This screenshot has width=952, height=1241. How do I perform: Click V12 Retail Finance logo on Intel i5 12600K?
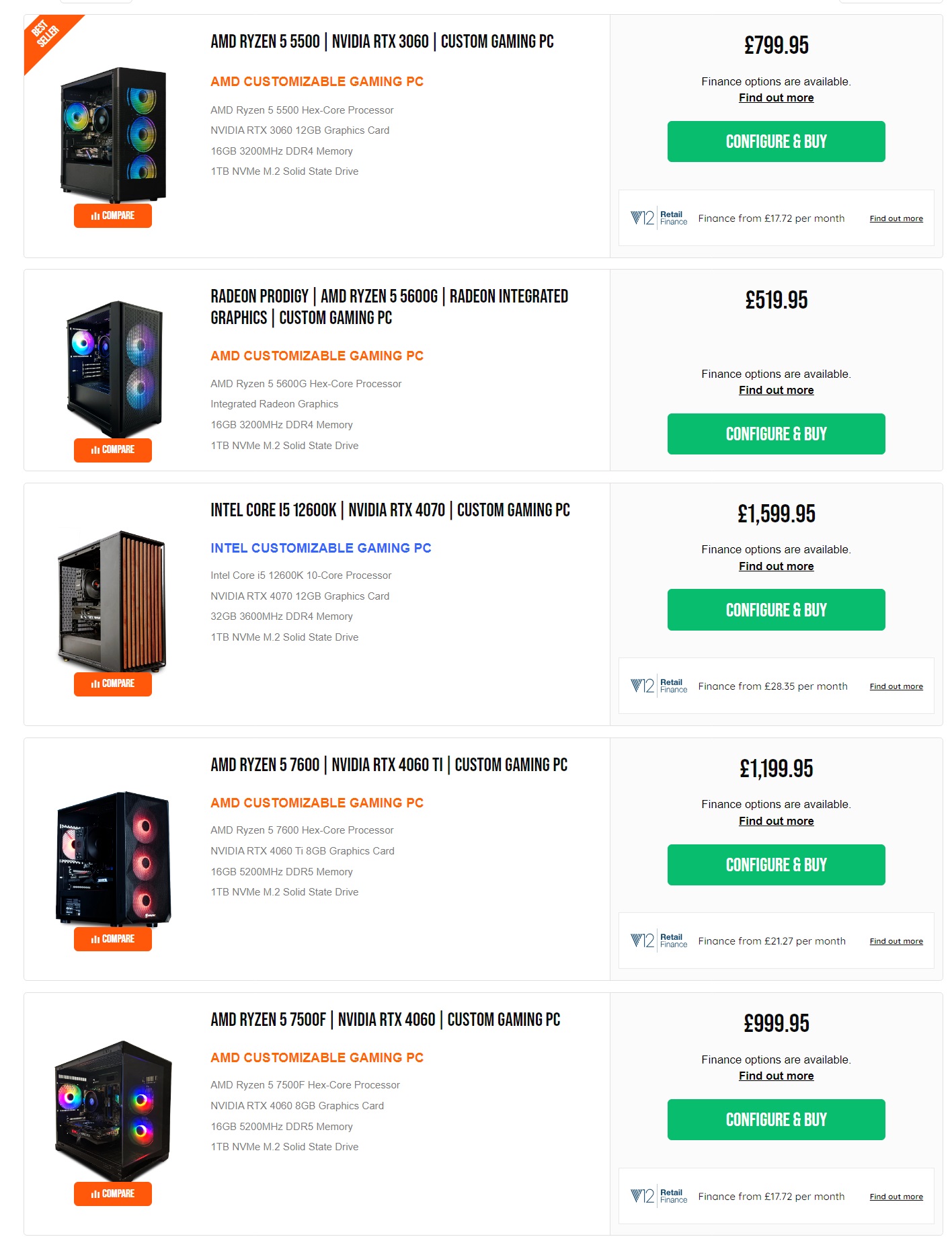659,686
